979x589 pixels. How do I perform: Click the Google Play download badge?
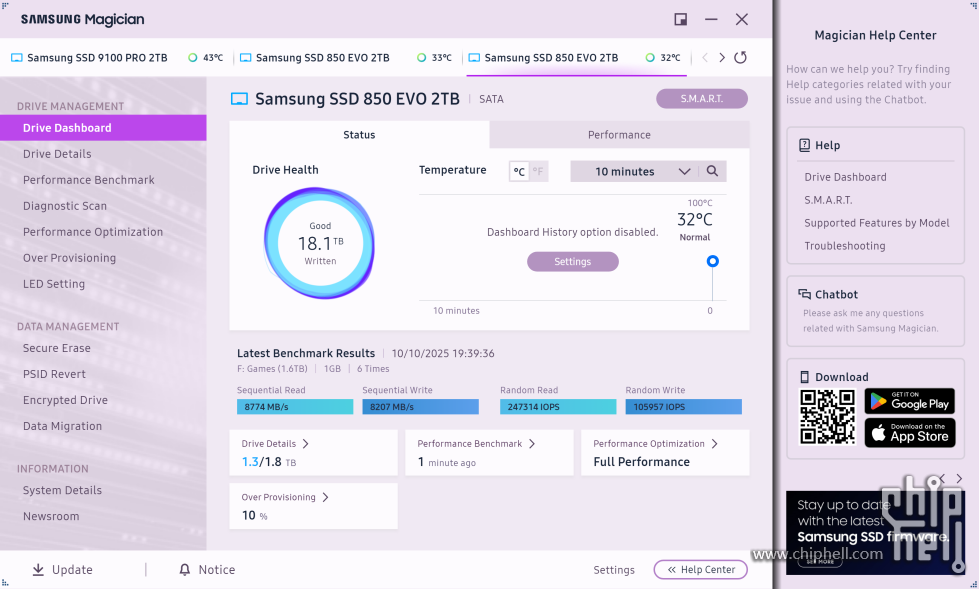click(x=909, y=401)
